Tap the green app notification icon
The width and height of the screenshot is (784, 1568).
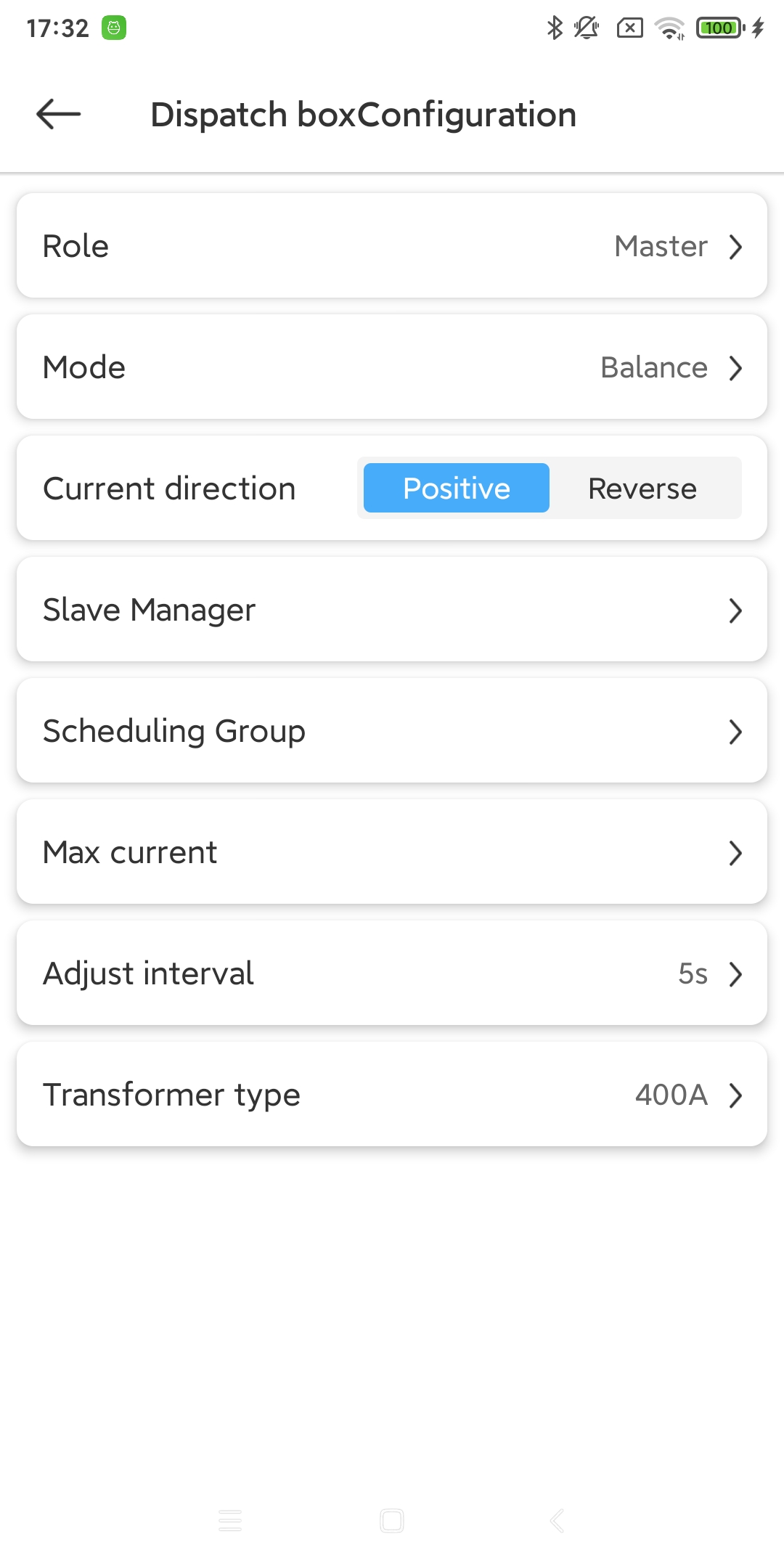point(114,28)
